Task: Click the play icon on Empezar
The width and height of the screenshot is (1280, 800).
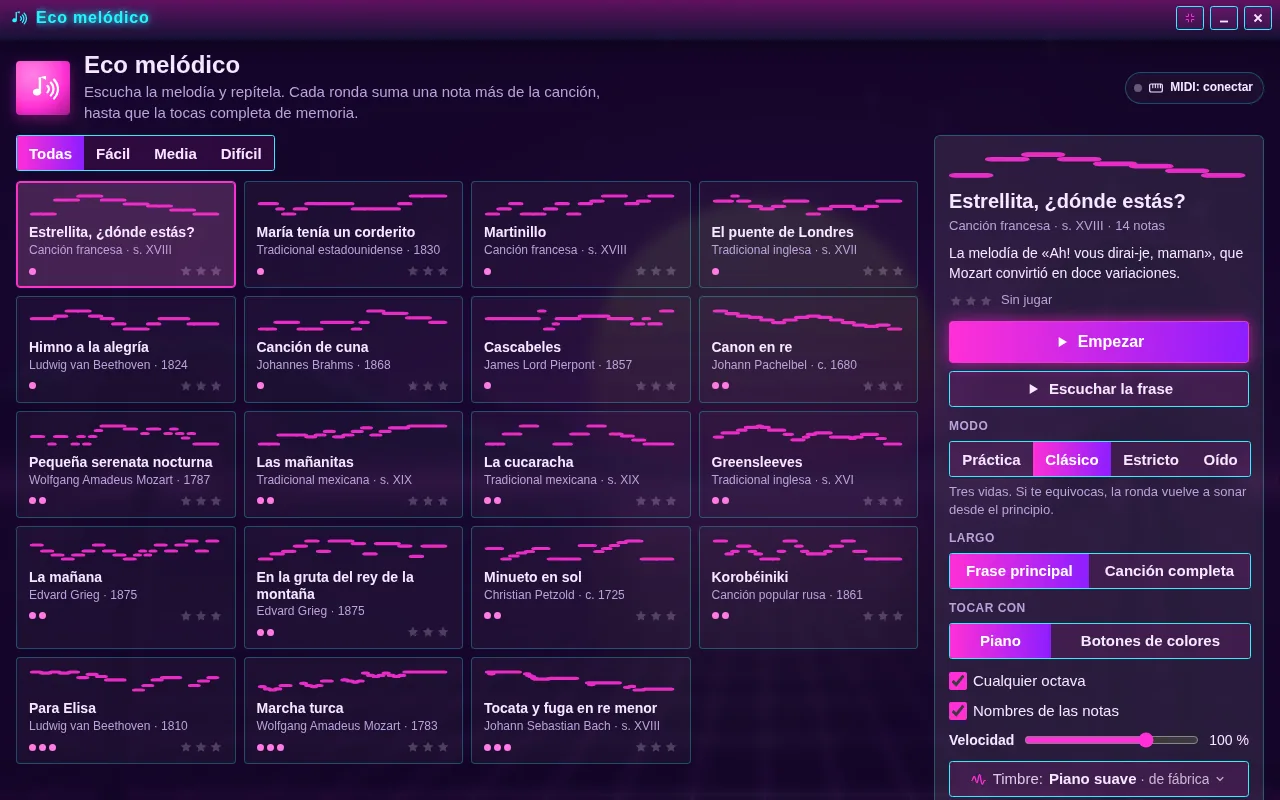Action: point(1063,342)
